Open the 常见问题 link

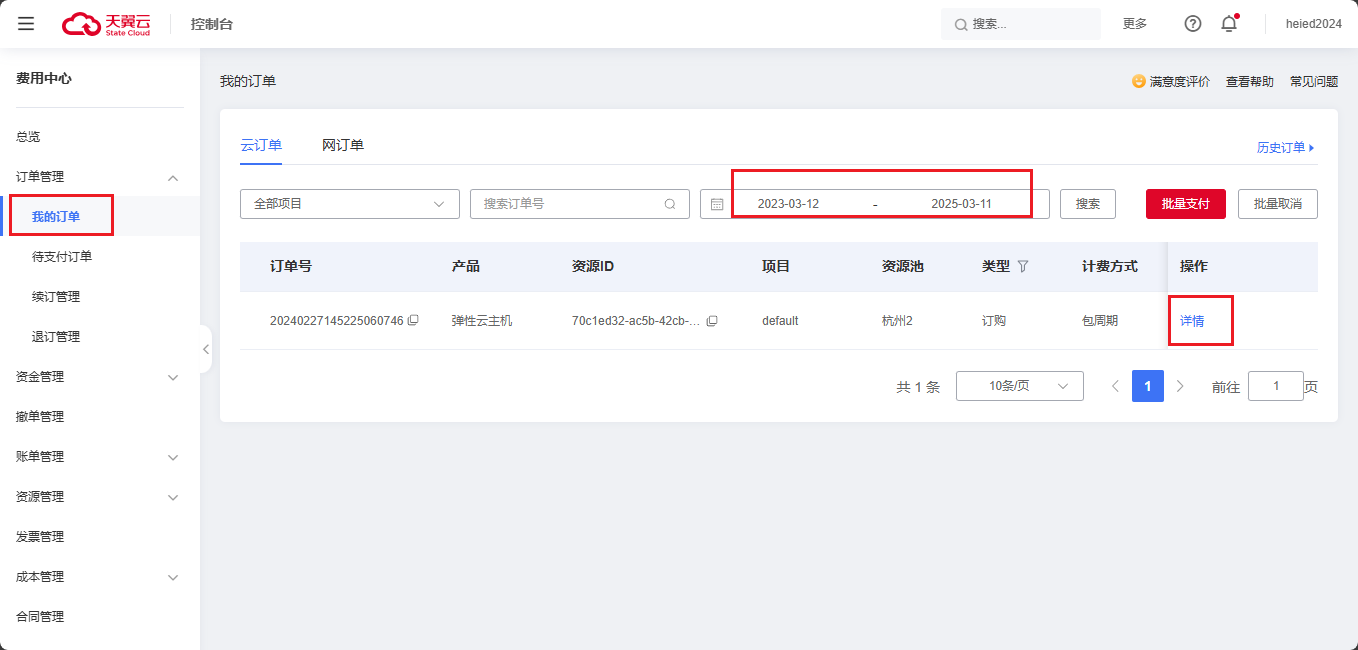click(x=1314, y=82)
